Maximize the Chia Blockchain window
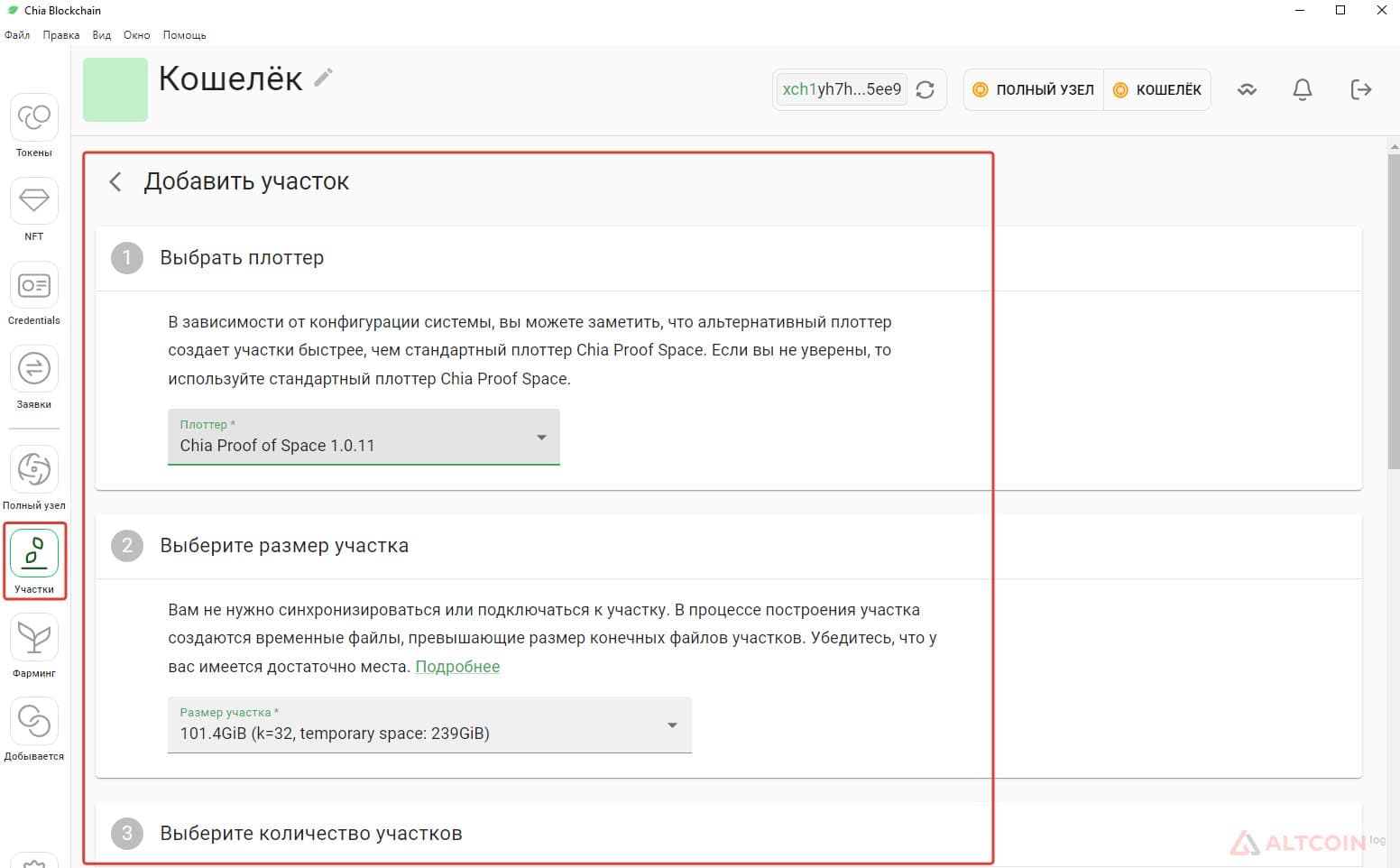This screenshot has width=1400, height=868. [1340, 11]
